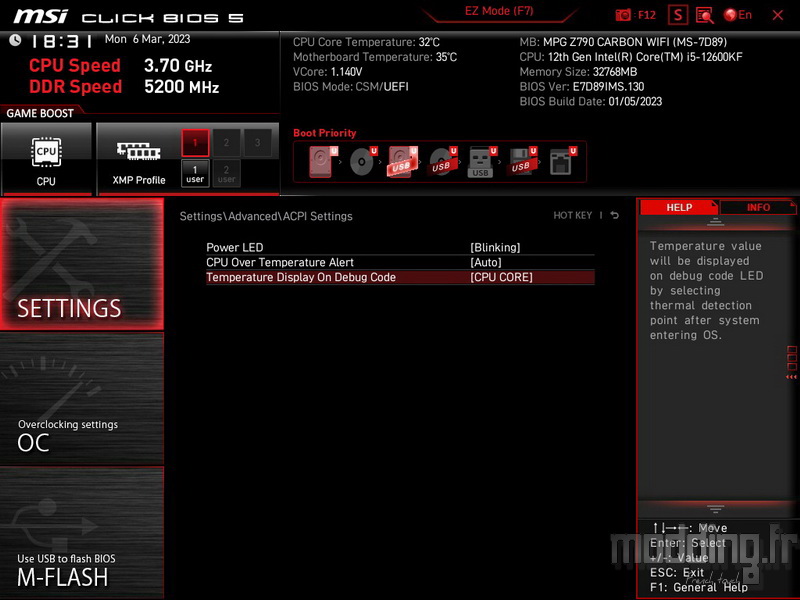The width and height of the screenshot is (800, 600).
Task: Collapse the help side panel arrows
Action: coord(791,377)
